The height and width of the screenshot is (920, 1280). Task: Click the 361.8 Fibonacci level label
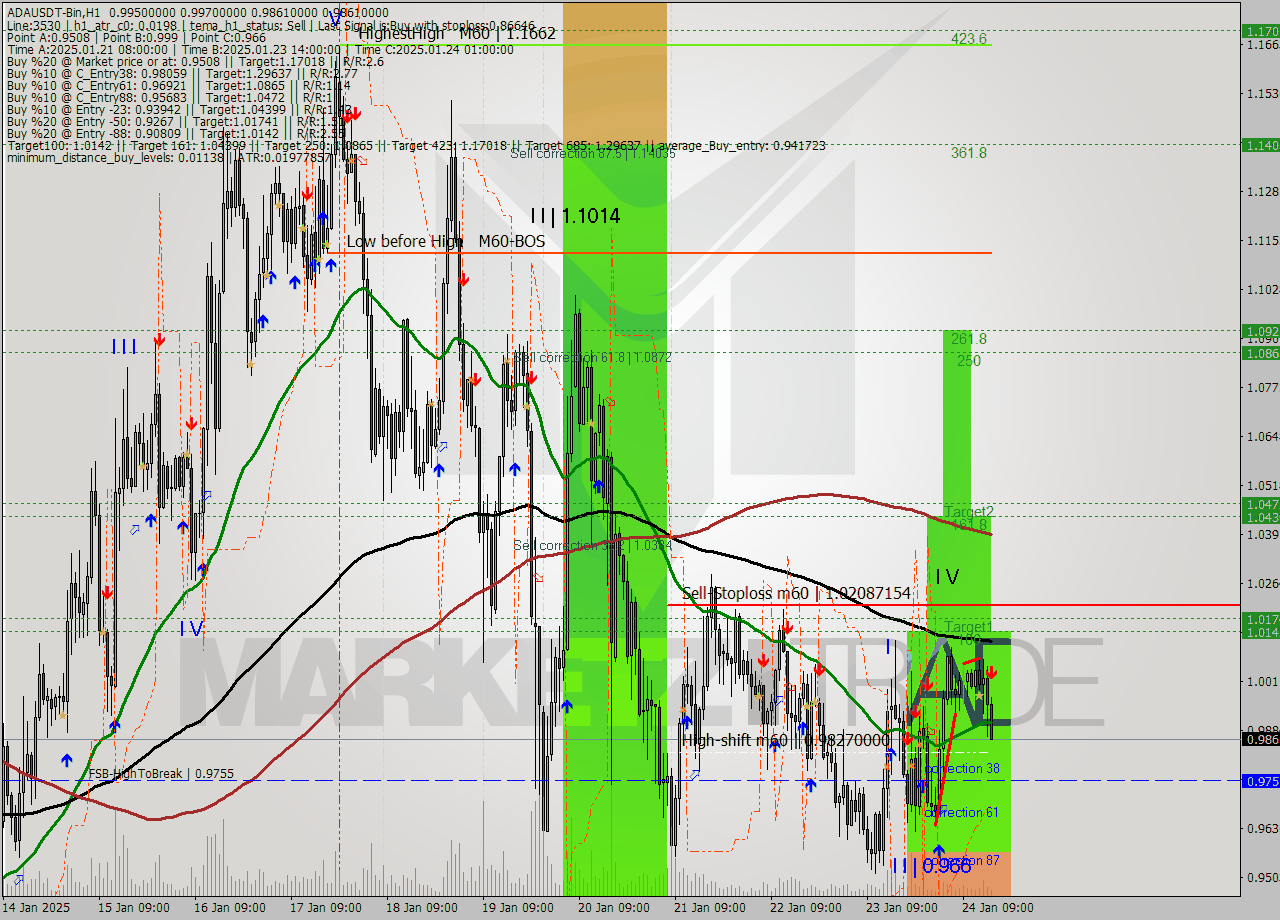969,152
